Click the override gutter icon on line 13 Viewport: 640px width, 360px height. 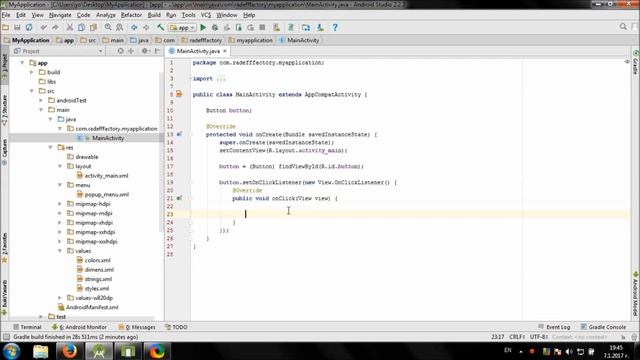(179, 134)
